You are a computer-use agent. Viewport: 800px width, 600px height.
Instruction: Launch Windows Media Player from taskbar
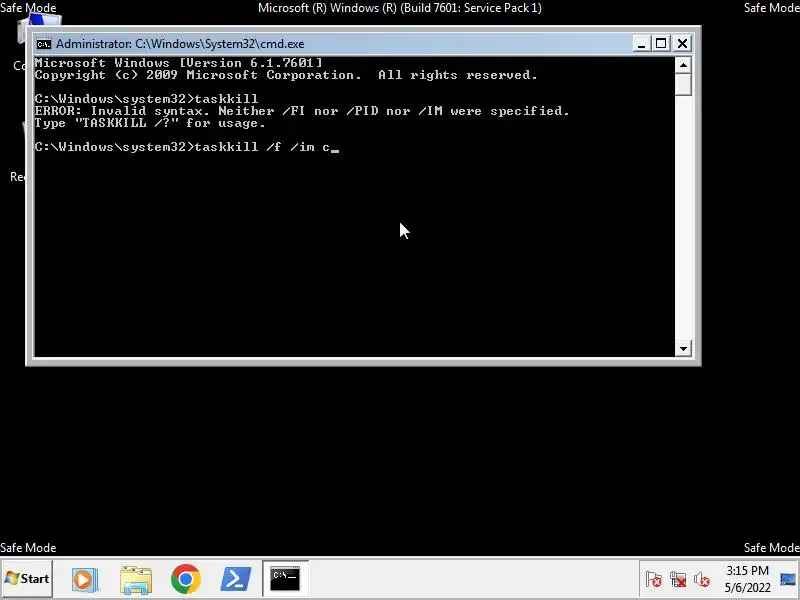85,579
